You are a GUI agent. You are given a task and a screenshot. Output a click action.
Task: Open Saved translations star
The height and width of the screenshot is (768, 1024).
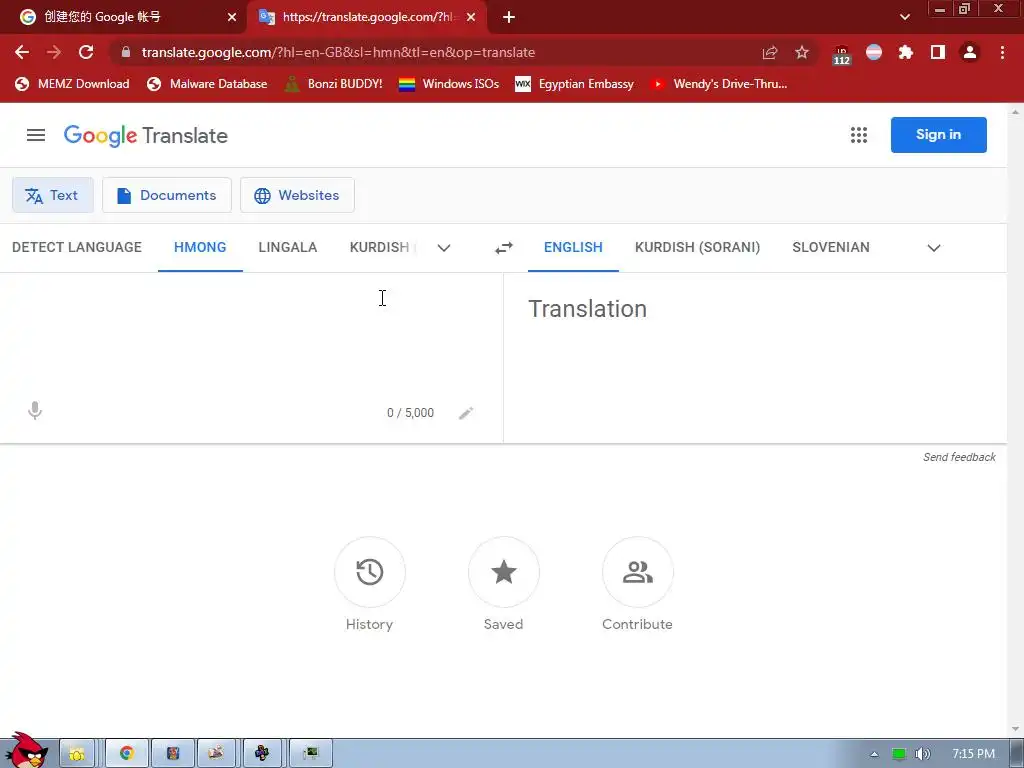click(504, 572)
